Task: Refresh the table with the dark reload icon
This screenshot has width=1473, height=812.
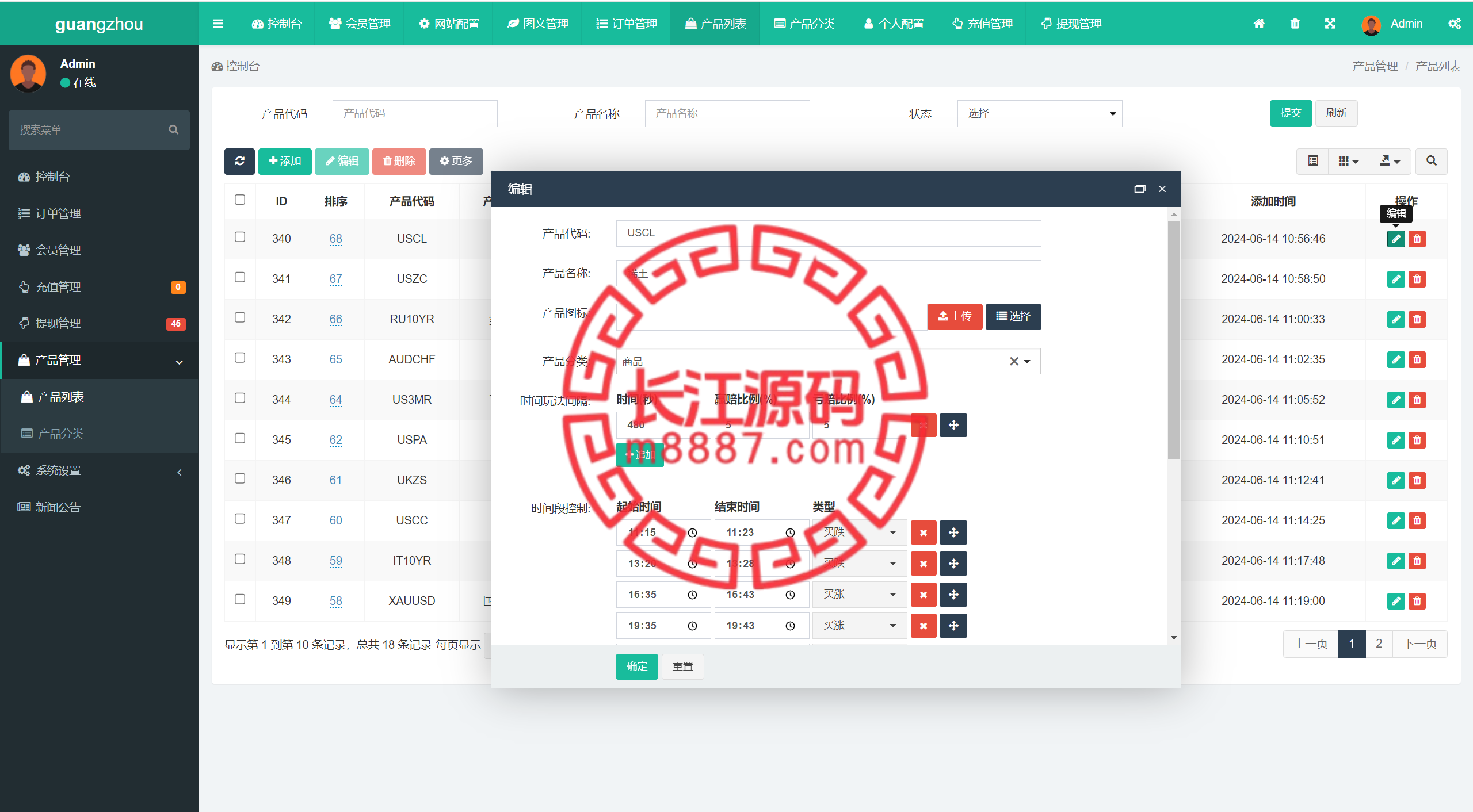Action: pos(239,161)
